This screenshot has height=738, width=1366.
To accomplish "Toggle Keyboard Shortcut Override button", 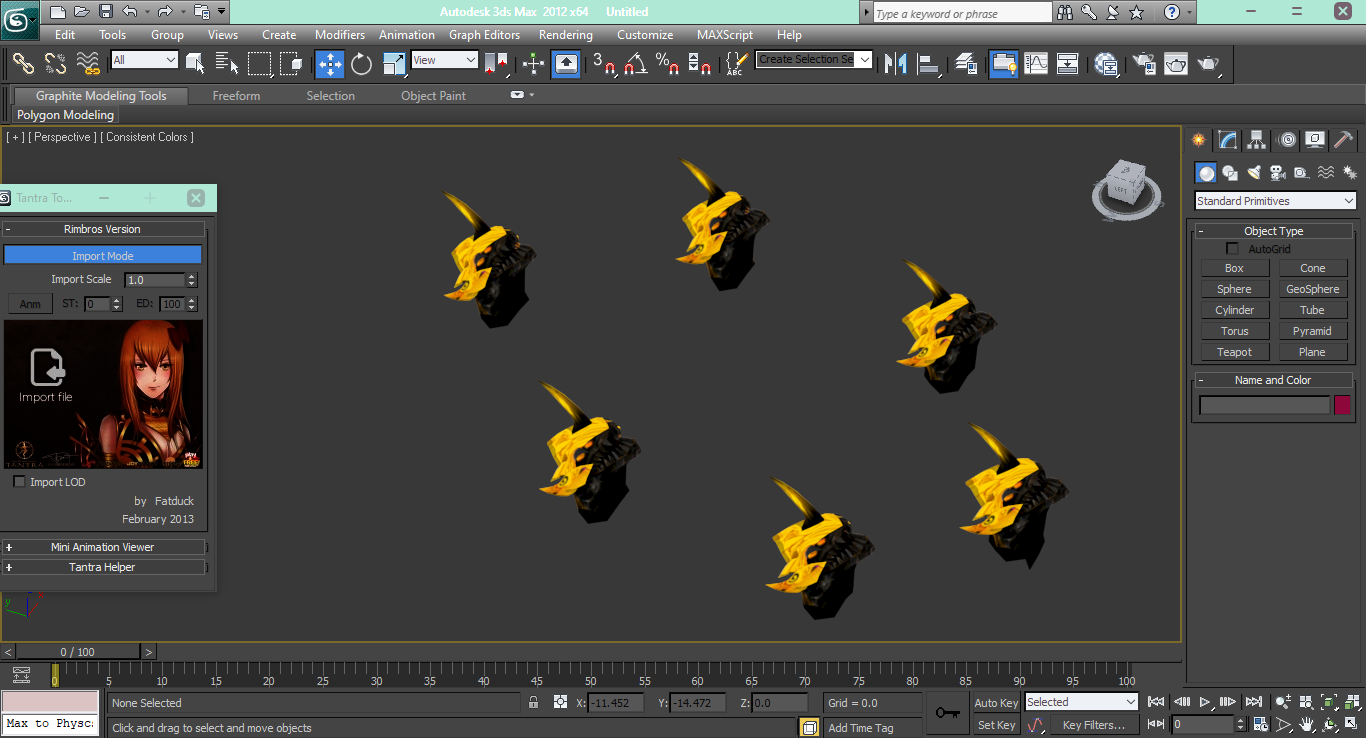I will tap(566, 63).
